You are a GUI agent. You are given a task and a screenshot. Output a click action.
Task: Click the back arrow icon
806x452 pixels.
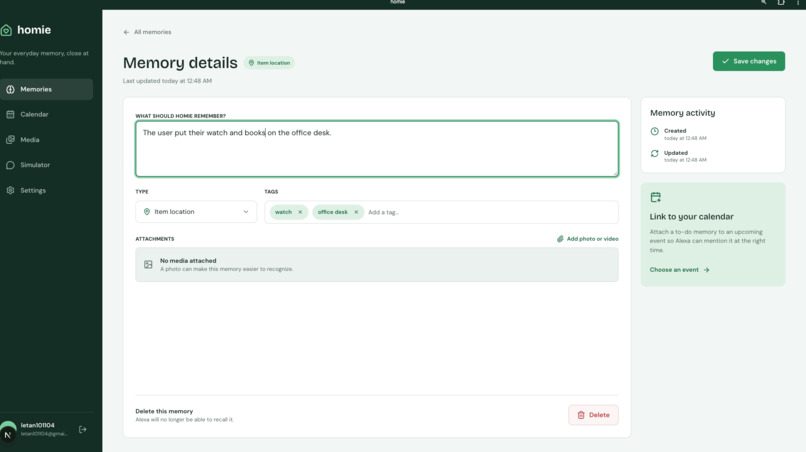[x=126, y=32]
